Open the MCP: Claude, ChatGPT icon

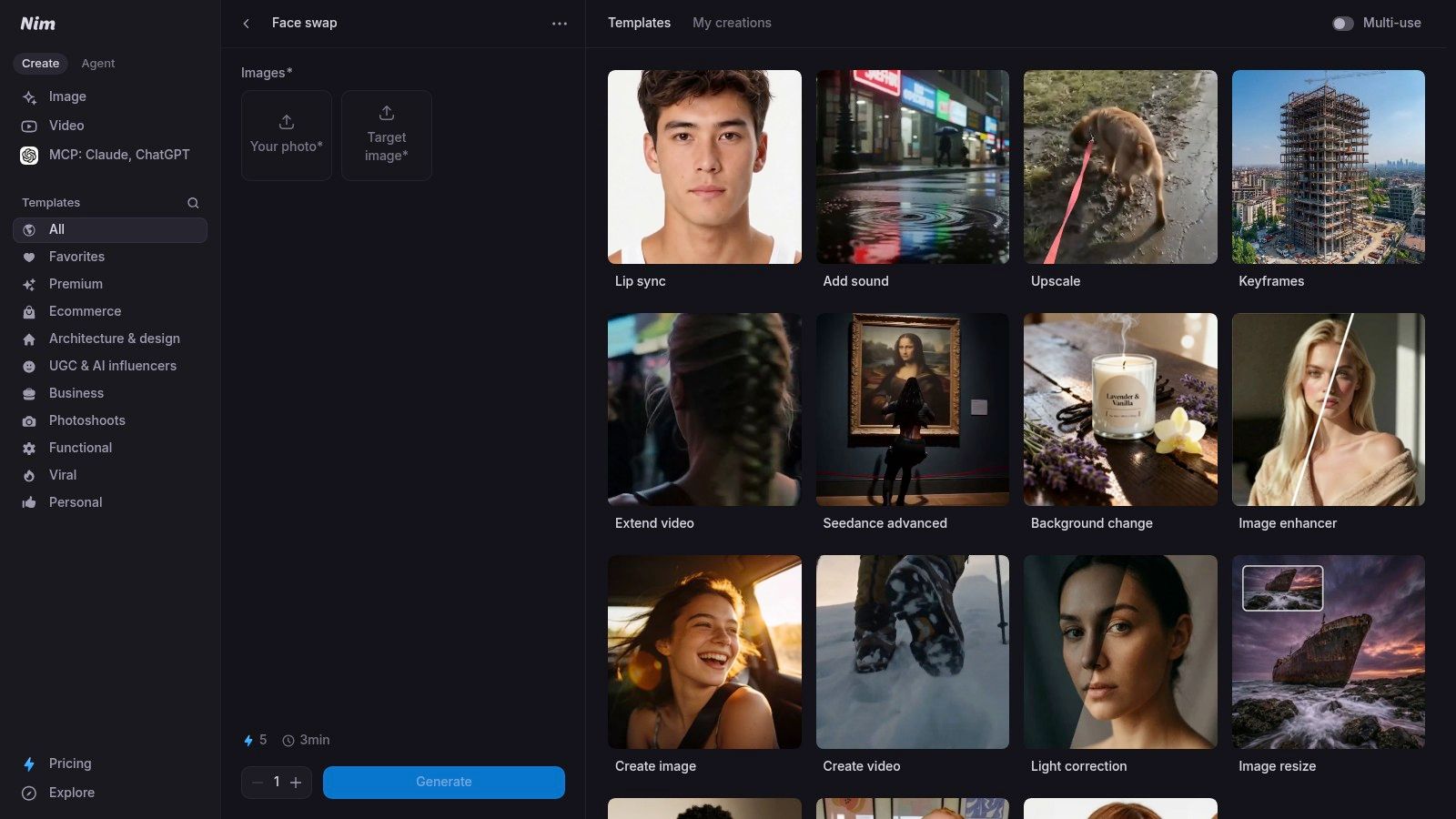tap(29, 156)
